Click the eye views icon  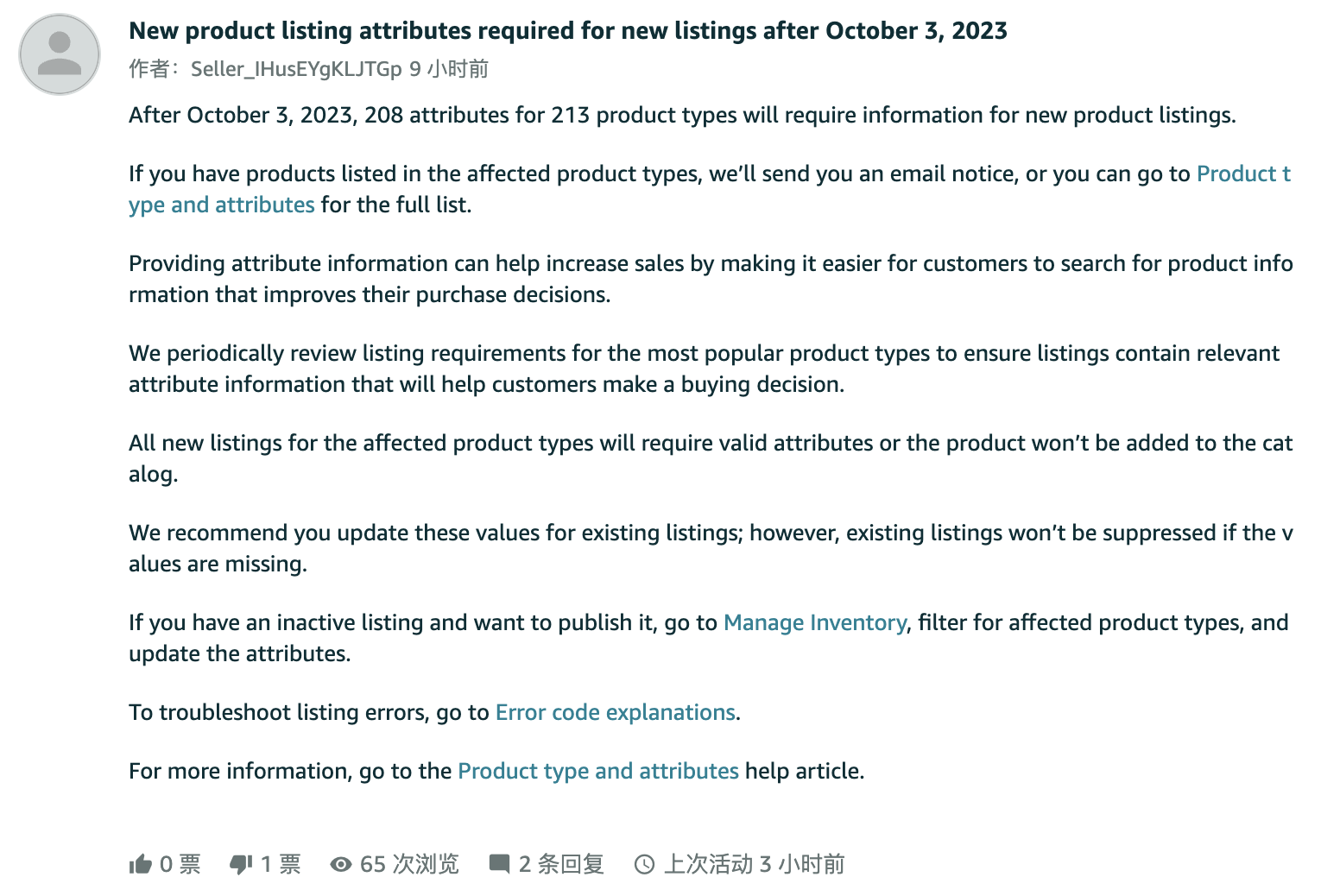pyautogui.click(x=341, y=864)
